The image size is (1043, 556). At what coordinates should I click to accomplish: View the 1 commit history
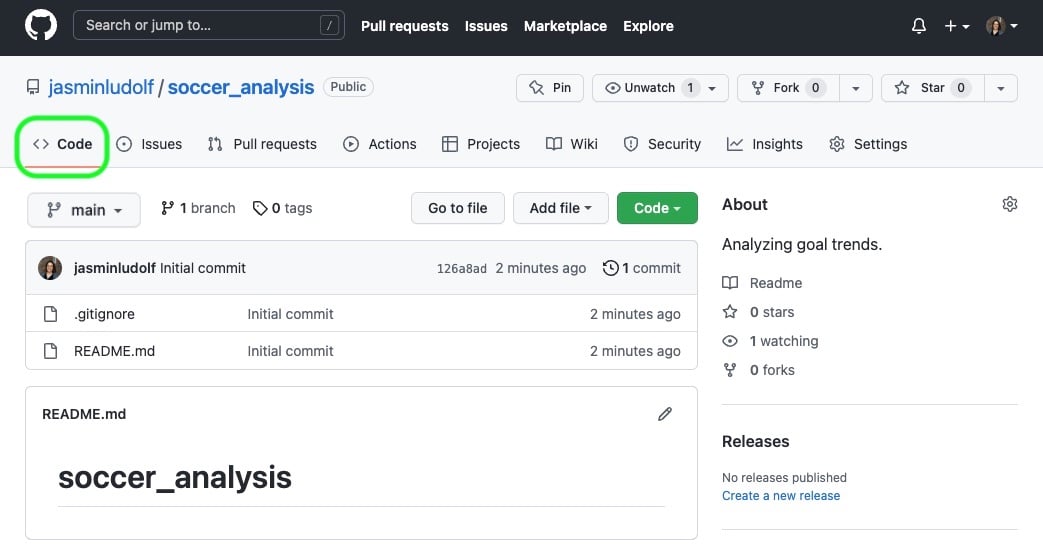641,268
